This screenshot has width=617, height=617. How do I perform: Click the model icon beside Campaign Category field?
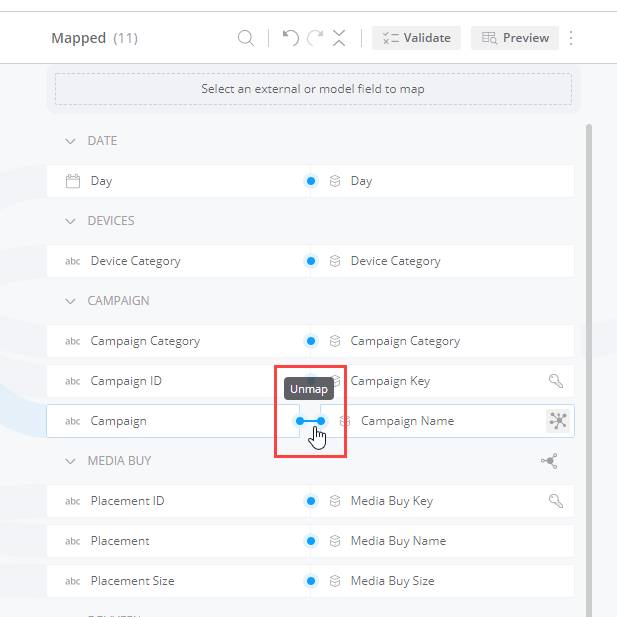coord(335,341)
